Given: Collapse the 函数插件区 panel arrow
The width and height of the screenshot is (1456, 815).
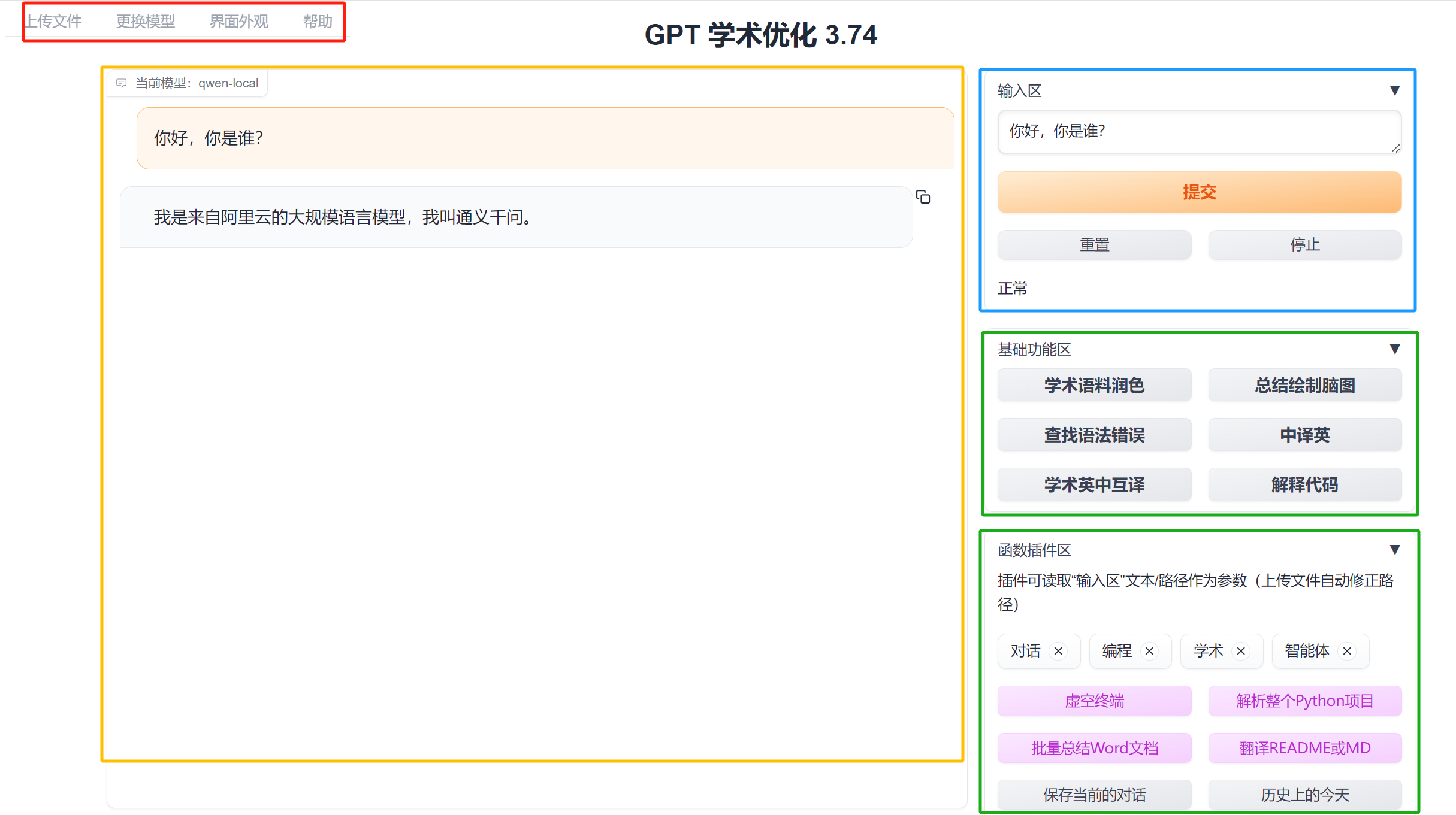Looking at the screenshot, I should click(1394, 550).
